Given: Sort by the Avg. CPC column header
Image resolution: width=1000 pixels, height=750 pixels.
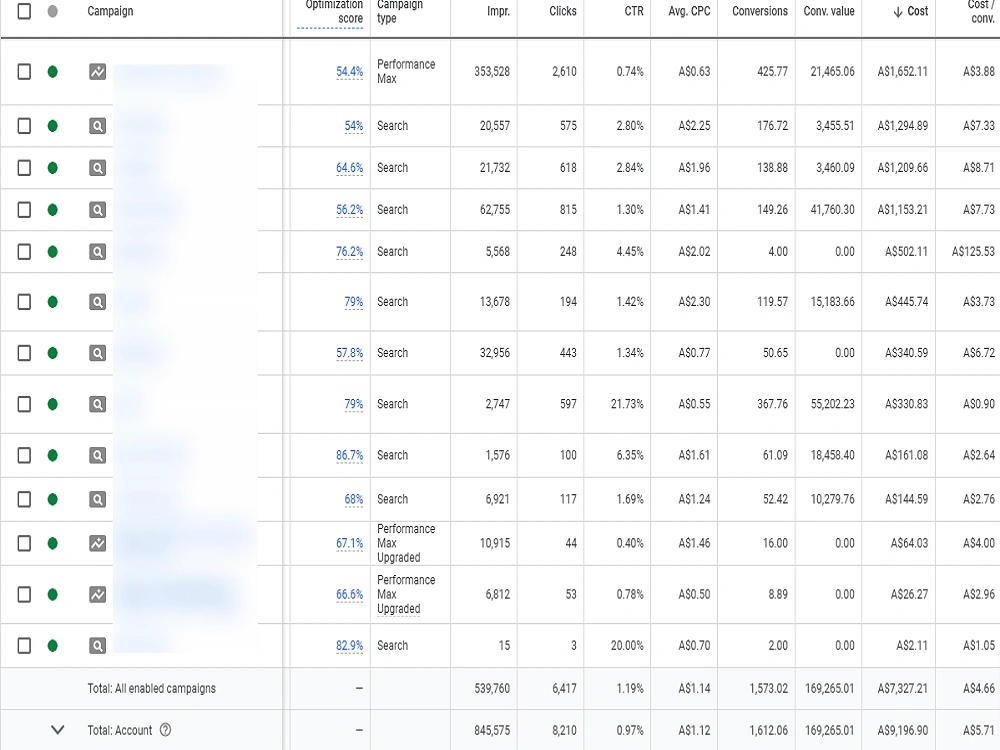Looking at the screenshot, I should [689, 11].
